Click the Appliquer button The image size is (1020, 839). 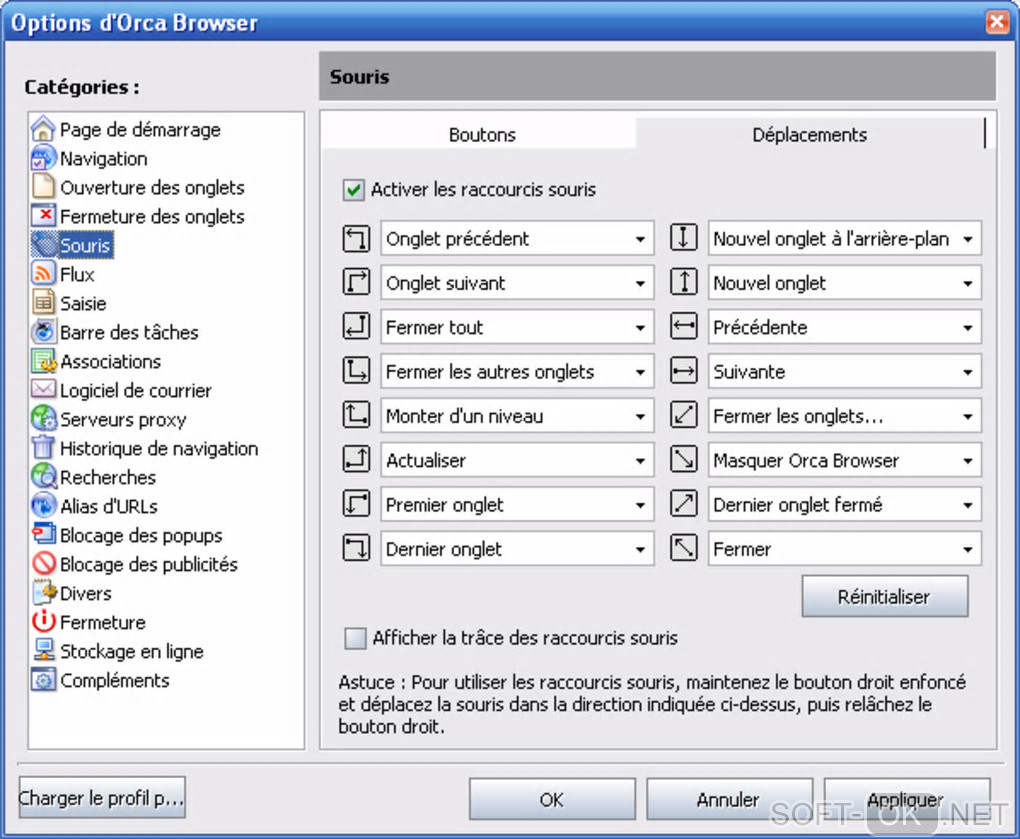pyautogui.click(x=906, y=799)
